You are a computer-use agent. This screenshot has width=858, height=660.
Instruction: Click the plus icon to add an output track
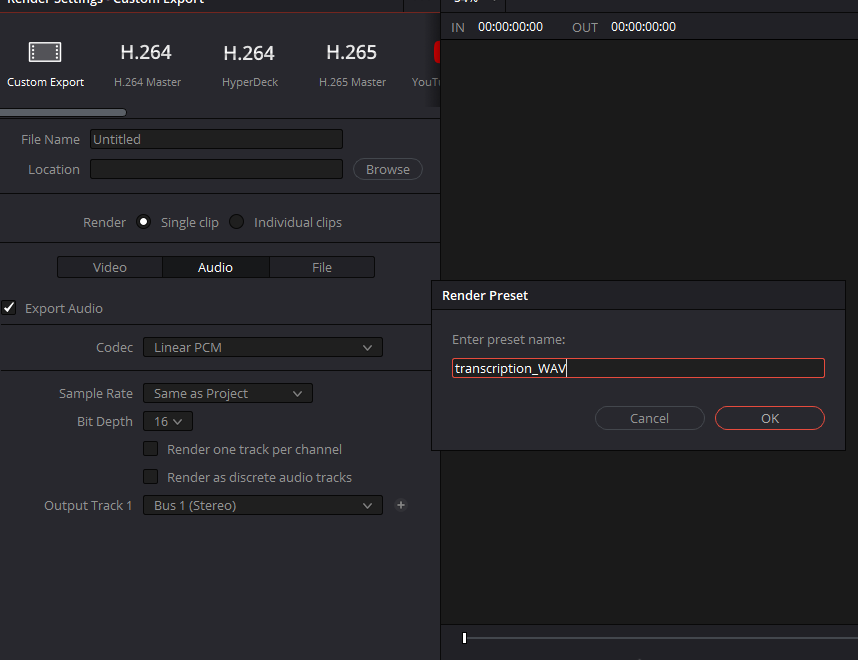pyautogui.click(x=401, y=505)
